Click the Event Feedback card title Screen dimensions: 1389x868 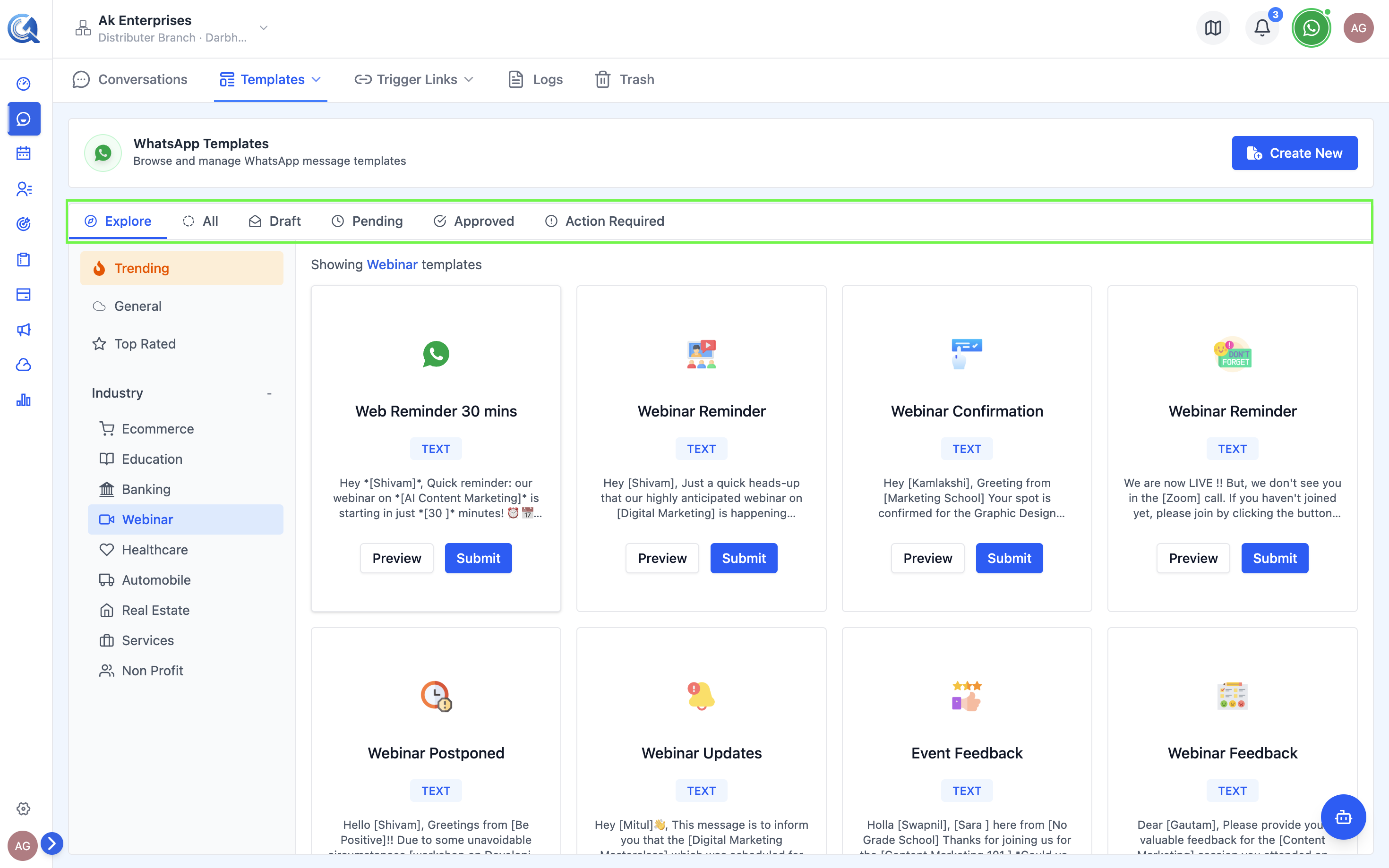pos(966,753)
